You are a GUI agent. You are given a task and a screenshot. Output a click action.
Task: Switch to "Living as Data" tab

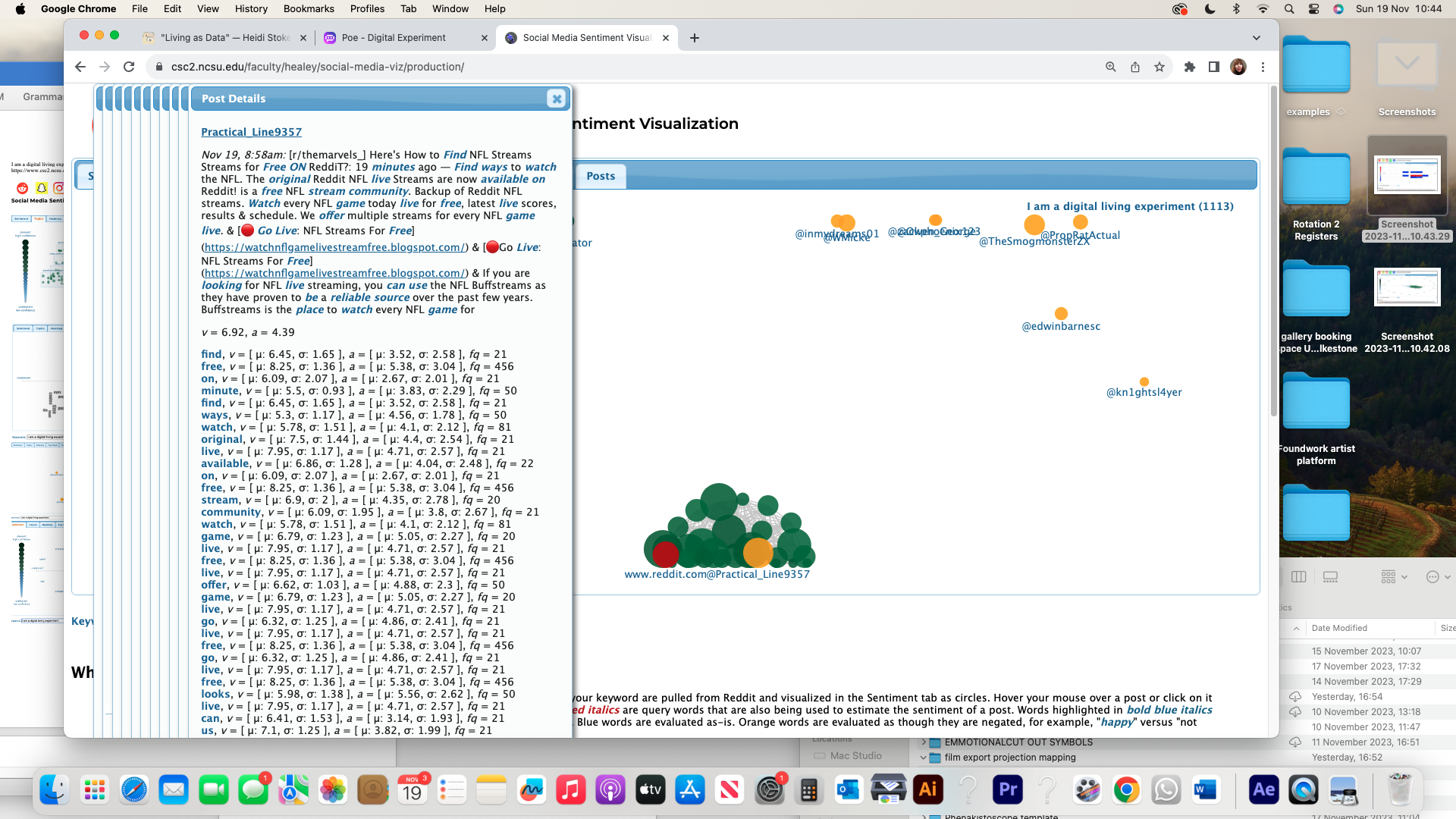tap(224, 38)
